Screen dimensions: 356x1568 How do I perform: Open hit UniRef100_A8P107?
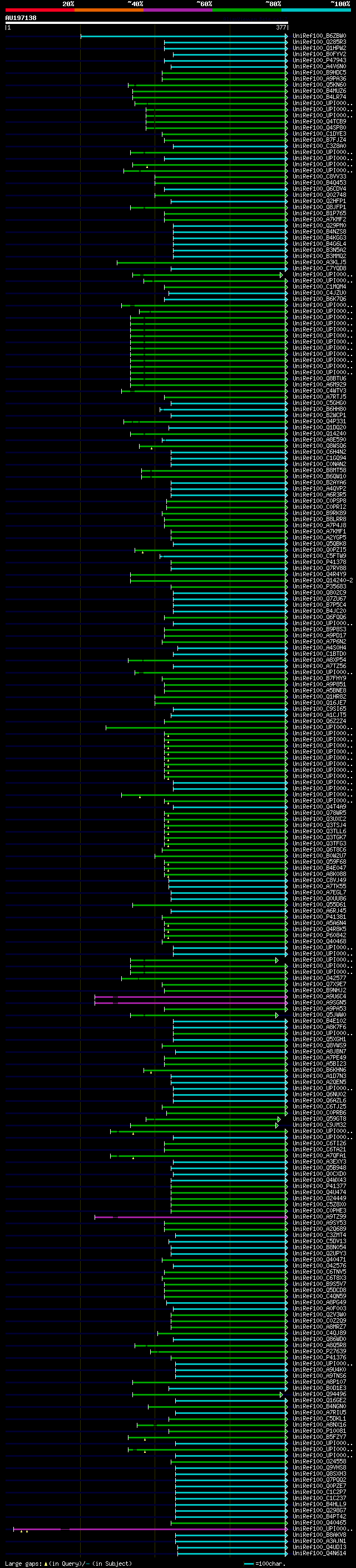tap(319, 1382)
